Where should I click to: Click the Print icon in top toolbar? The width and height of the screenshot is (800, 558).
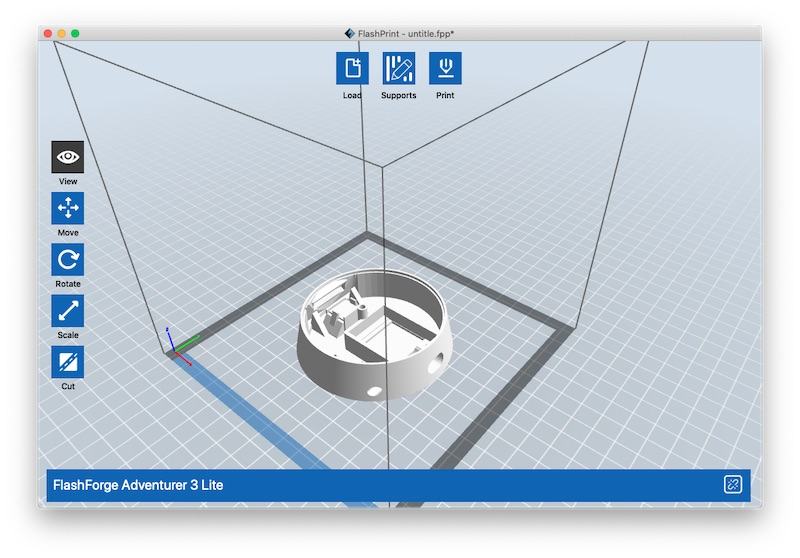[x=445, y=68]
